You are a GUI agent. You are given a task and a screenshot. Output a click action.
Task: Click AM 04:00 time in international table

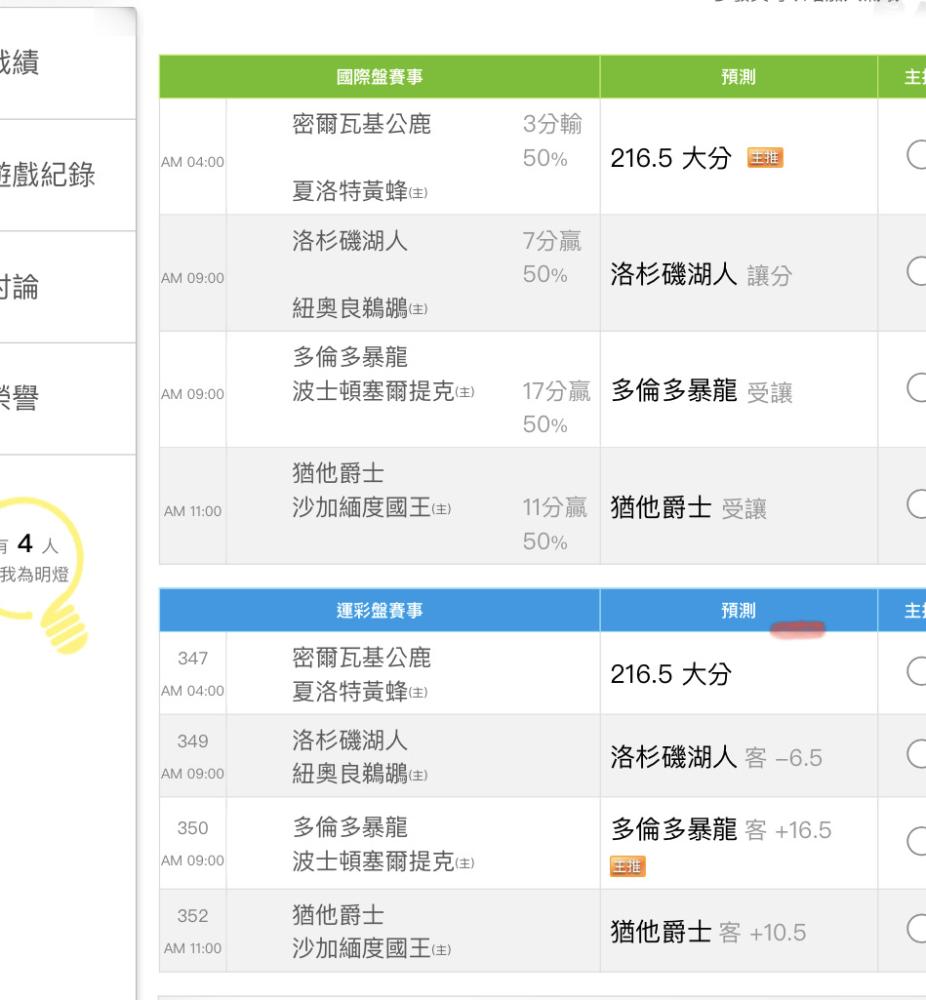193,162
